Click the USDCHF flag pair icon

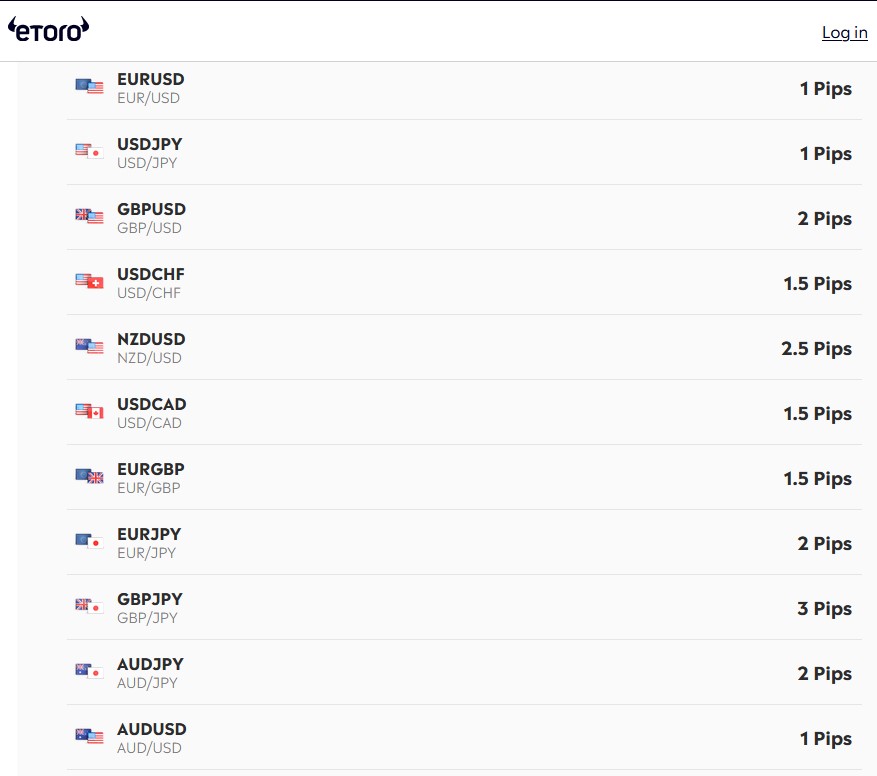click(89, 281)
